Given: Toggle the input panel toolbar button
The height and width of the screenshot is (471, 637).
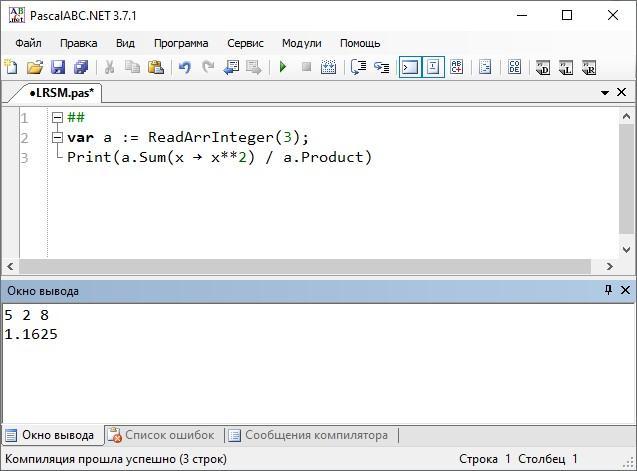Looking at the screenshot, I should coord(433,68).
